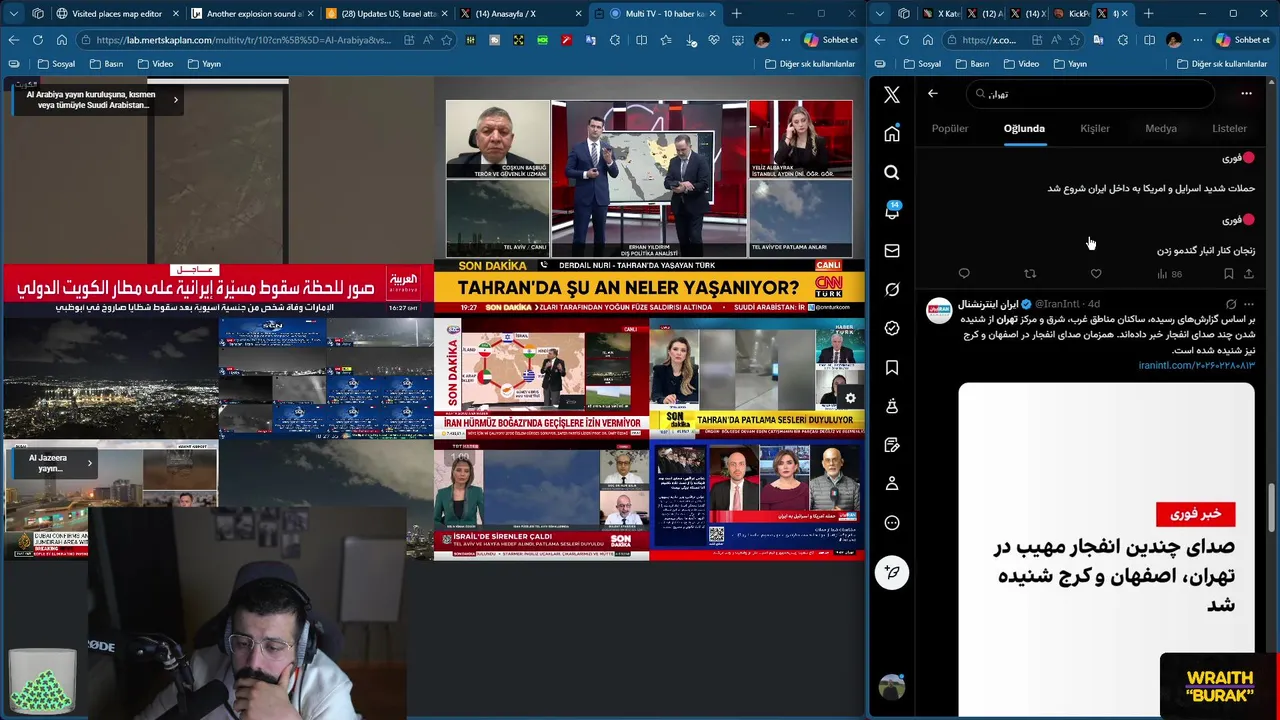The height and width of the screenshot is (720, 1280).
Task: Switch to Popüler tab
Action: pos(950,128)
